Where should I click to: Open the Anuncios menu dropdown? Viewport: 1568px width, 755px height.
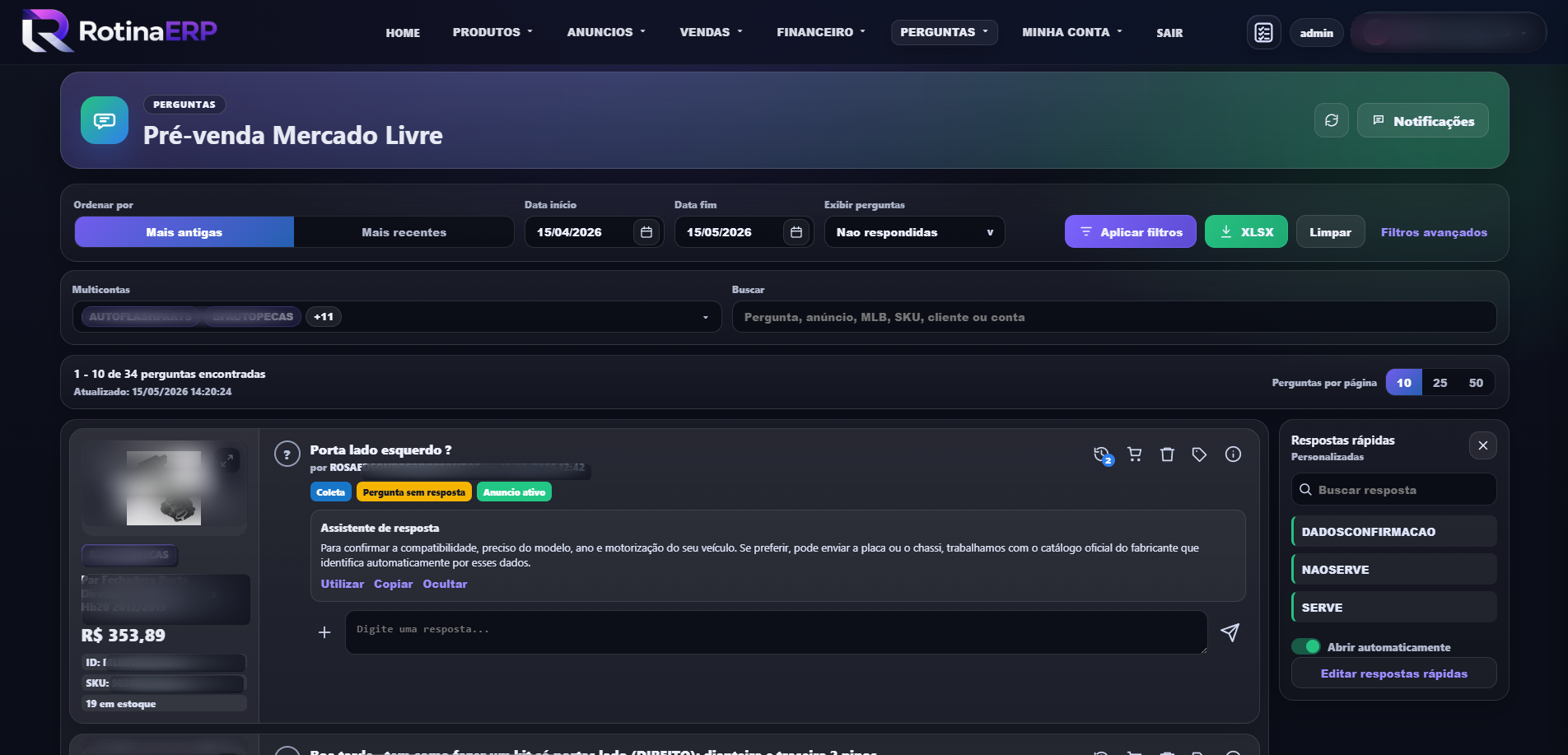606,32
